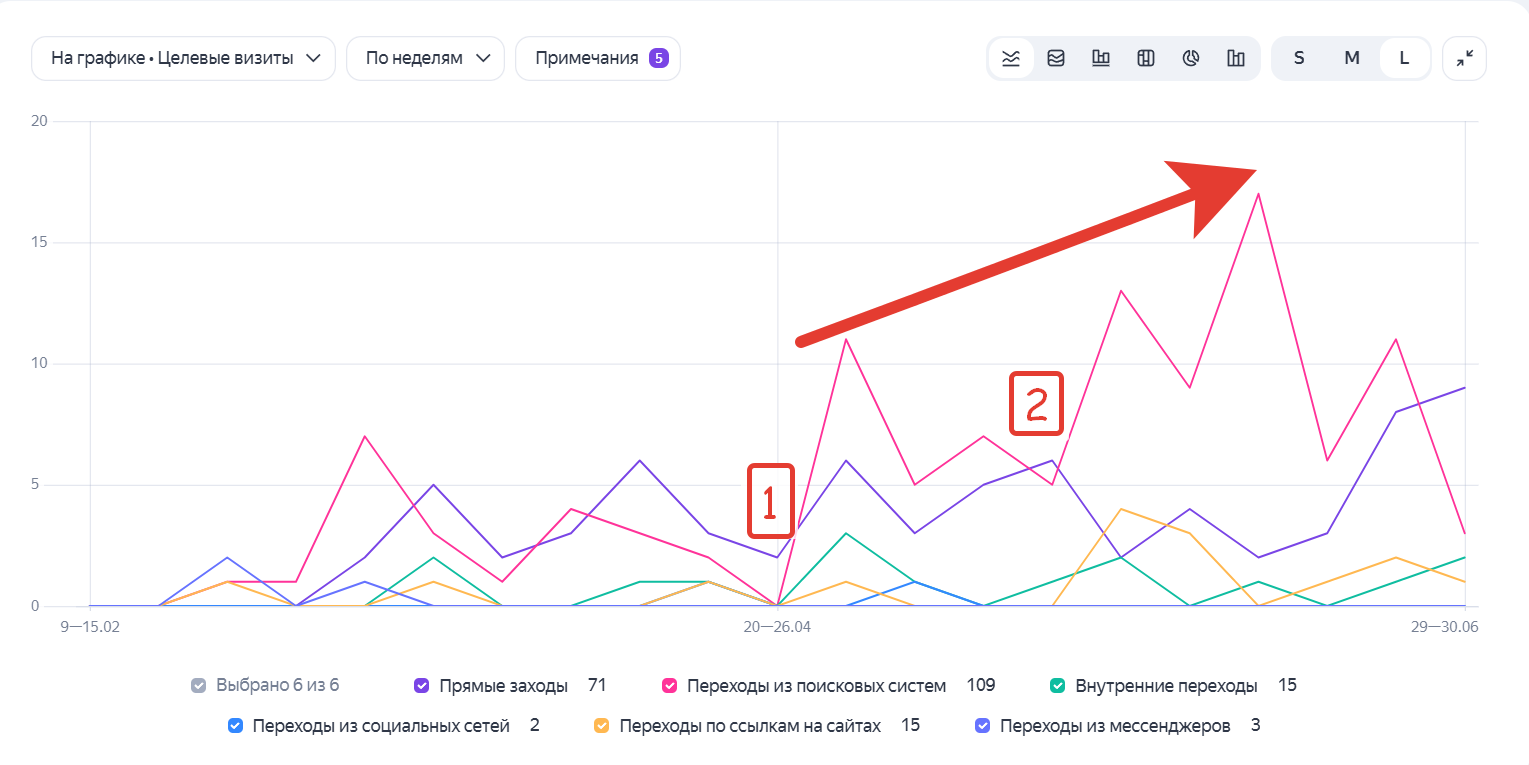Click the '9—15.02' axis date label
Image resolution: width=1529 pixels, height=765 pixels.
click(91, 627)
